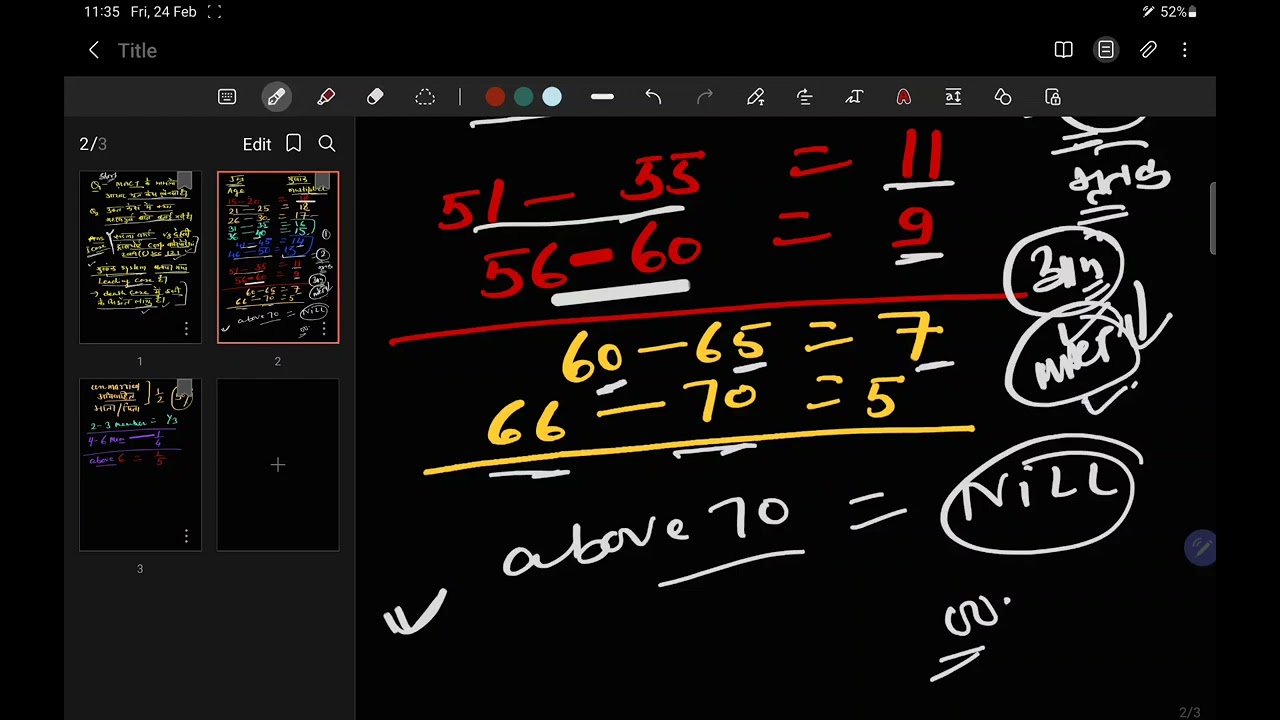Switch to keyboard text input mode
The height and width of the screenshot is (720, 1280).
pyautogui.click(x=227, y=97)
